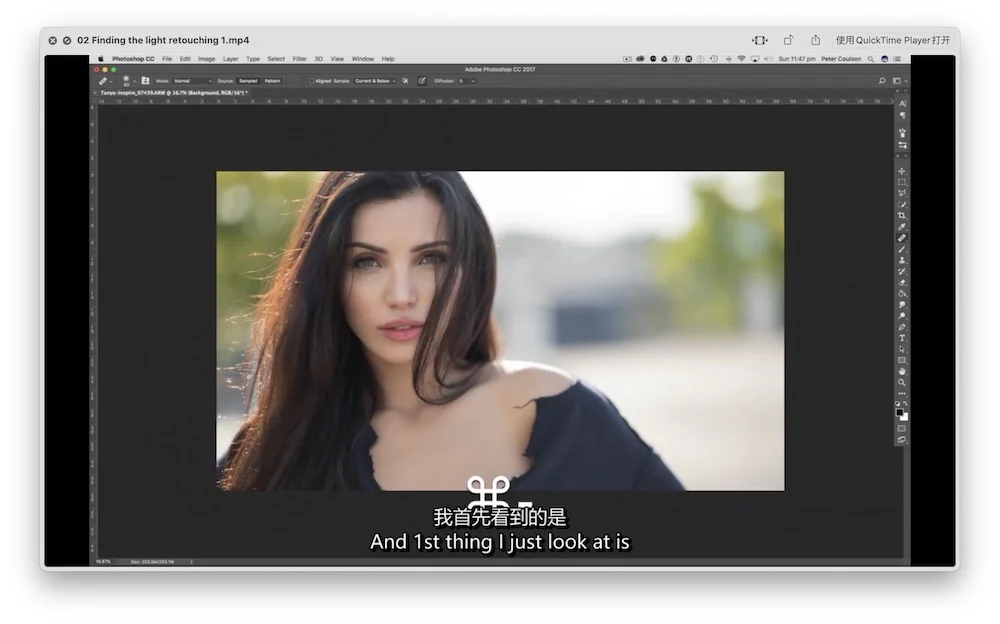Viewport: 1000px width, 624px height.
Task: Open the Mode dropdown set to Normal
Action: [x=192, y=80]
